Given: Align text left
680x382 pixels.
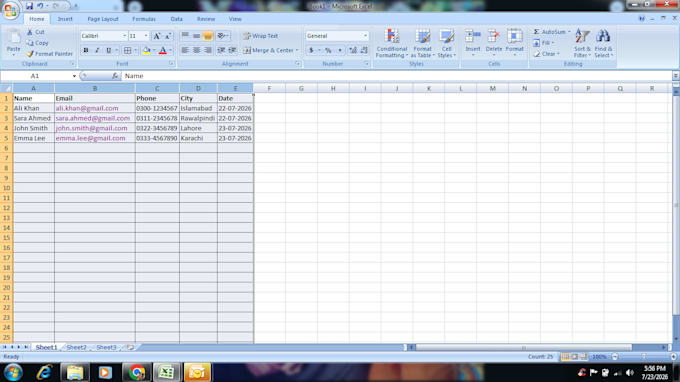Looking at the screenshot, I should click(185, 50).
